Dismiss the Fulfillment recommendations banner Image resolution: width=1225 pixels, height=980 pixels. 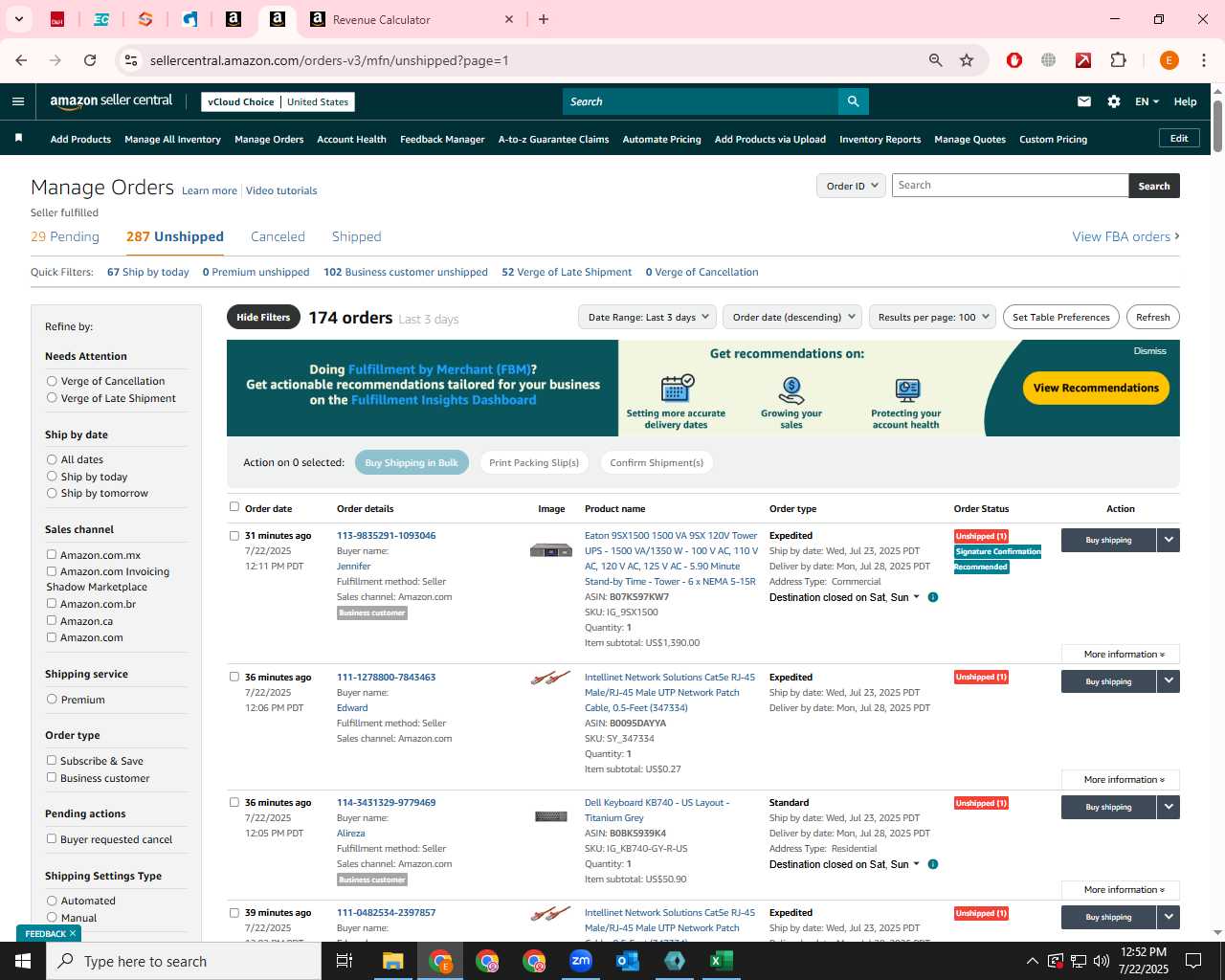point(1149,351)
